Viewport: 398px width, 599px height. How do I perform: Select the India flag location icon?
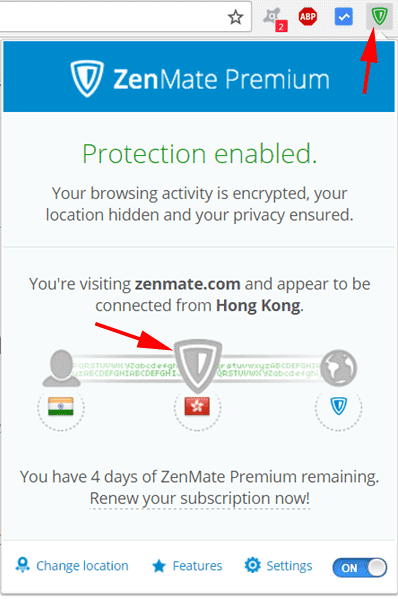[x=61, y=406]
